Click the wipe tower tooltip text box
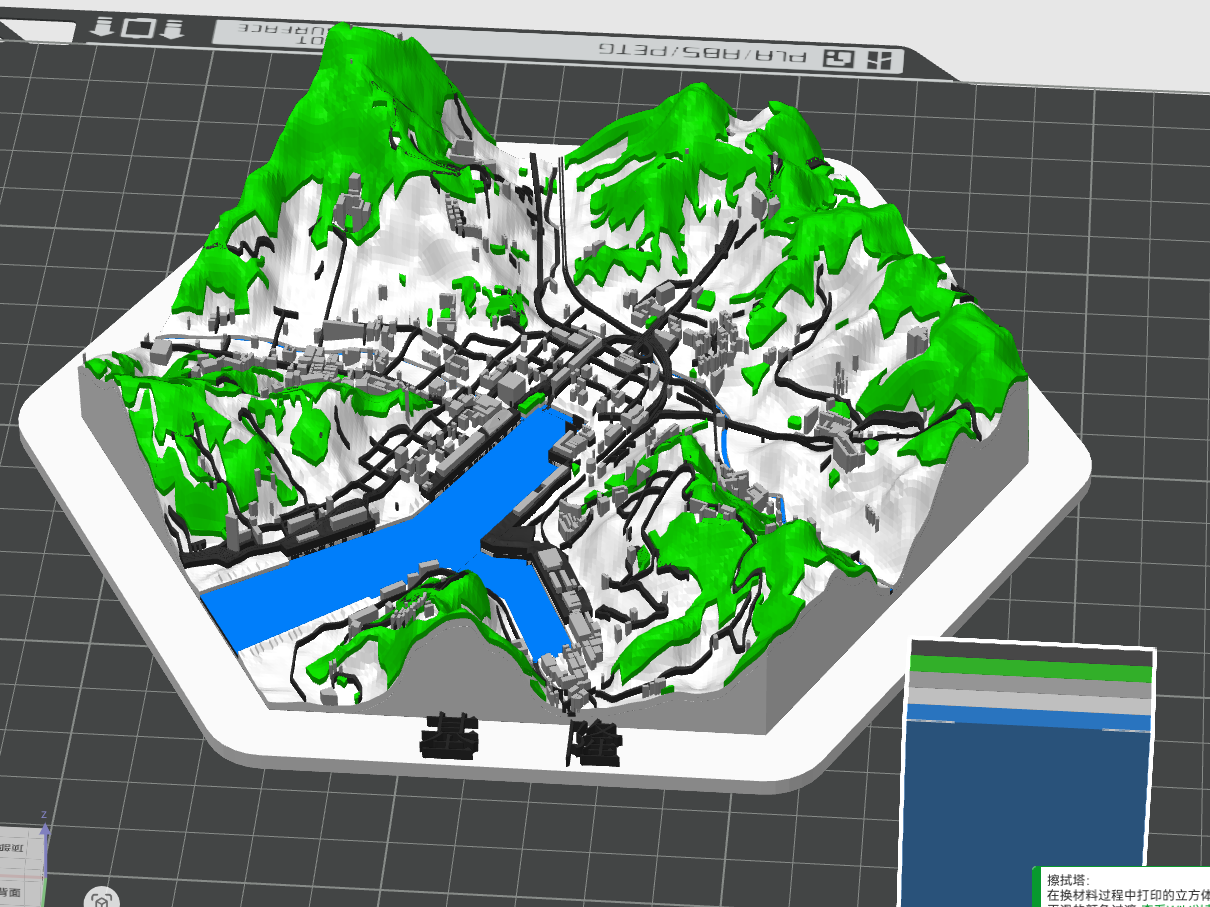Viewport: 1210px width, 907px height. (1121, 887)
